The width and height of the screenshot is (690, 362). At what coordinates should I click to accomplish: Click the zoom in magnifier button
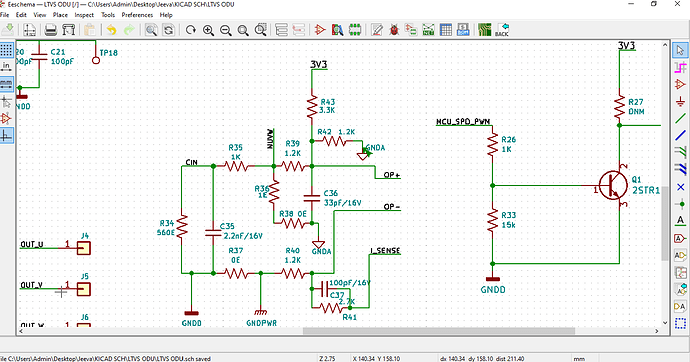tap(208, 30)
